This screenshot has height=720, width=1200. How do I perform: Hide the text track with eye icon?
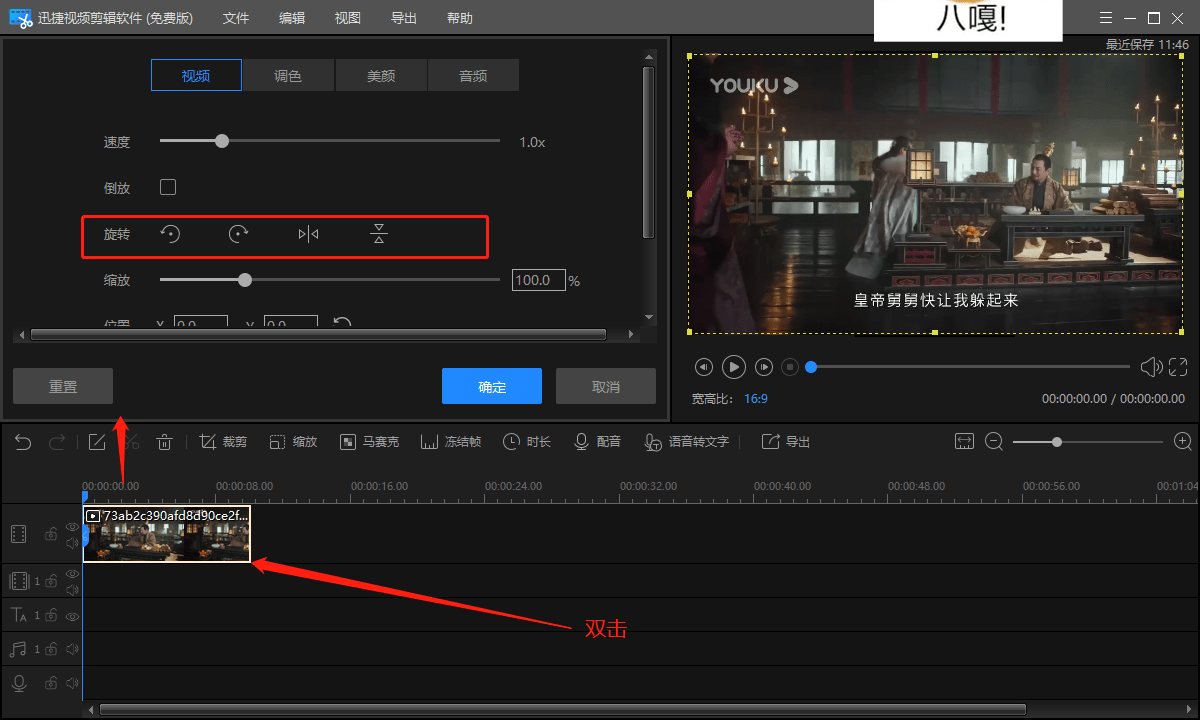pos(72,616)
